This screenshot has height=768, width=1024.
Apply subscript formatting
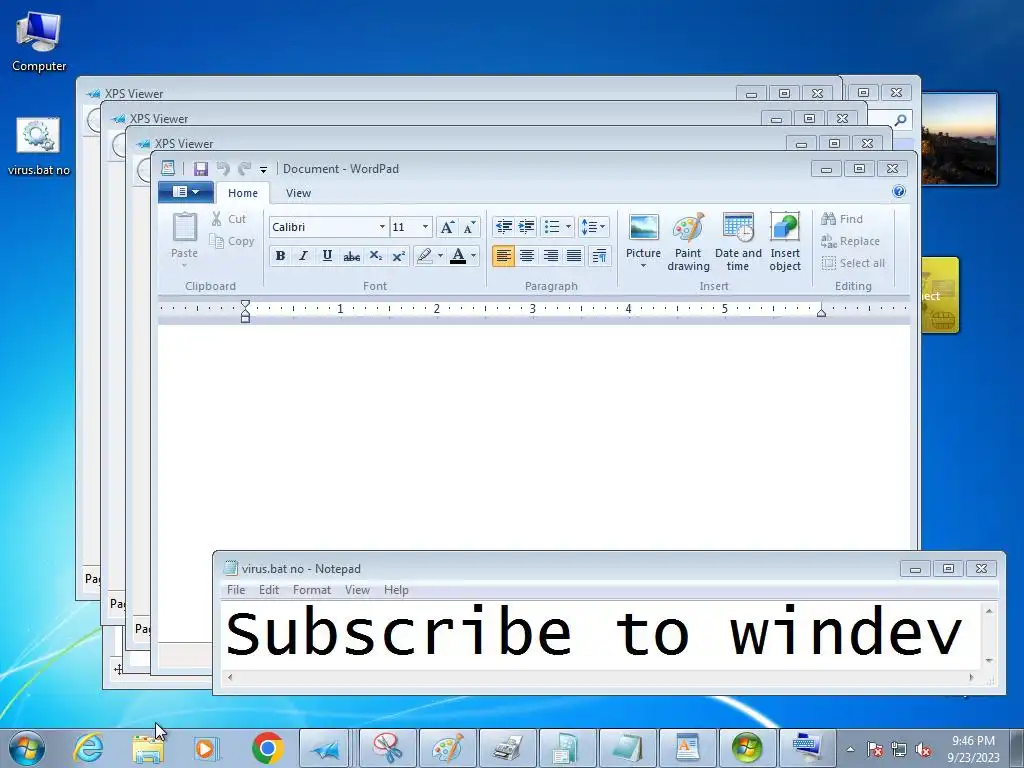pos(376,256)
